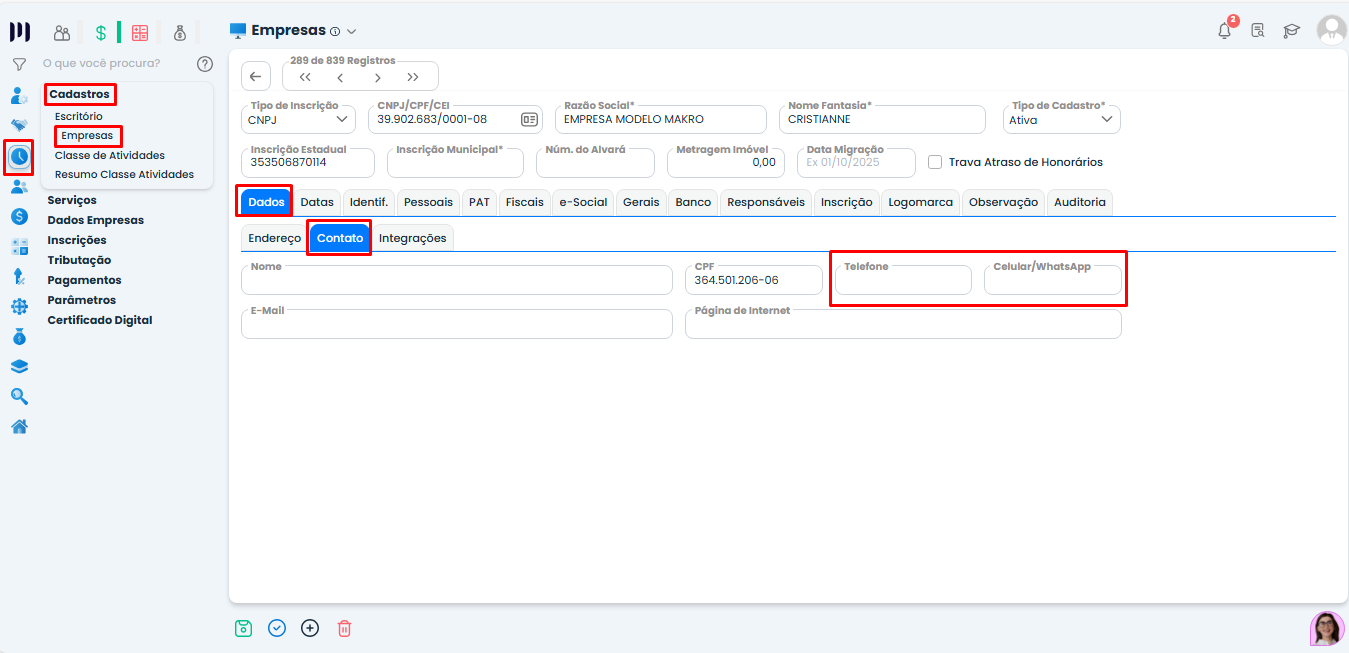Expand the Tipo de Cadastro dropdown
This screenshot has height=653, width=1349.
(1062, 119)
